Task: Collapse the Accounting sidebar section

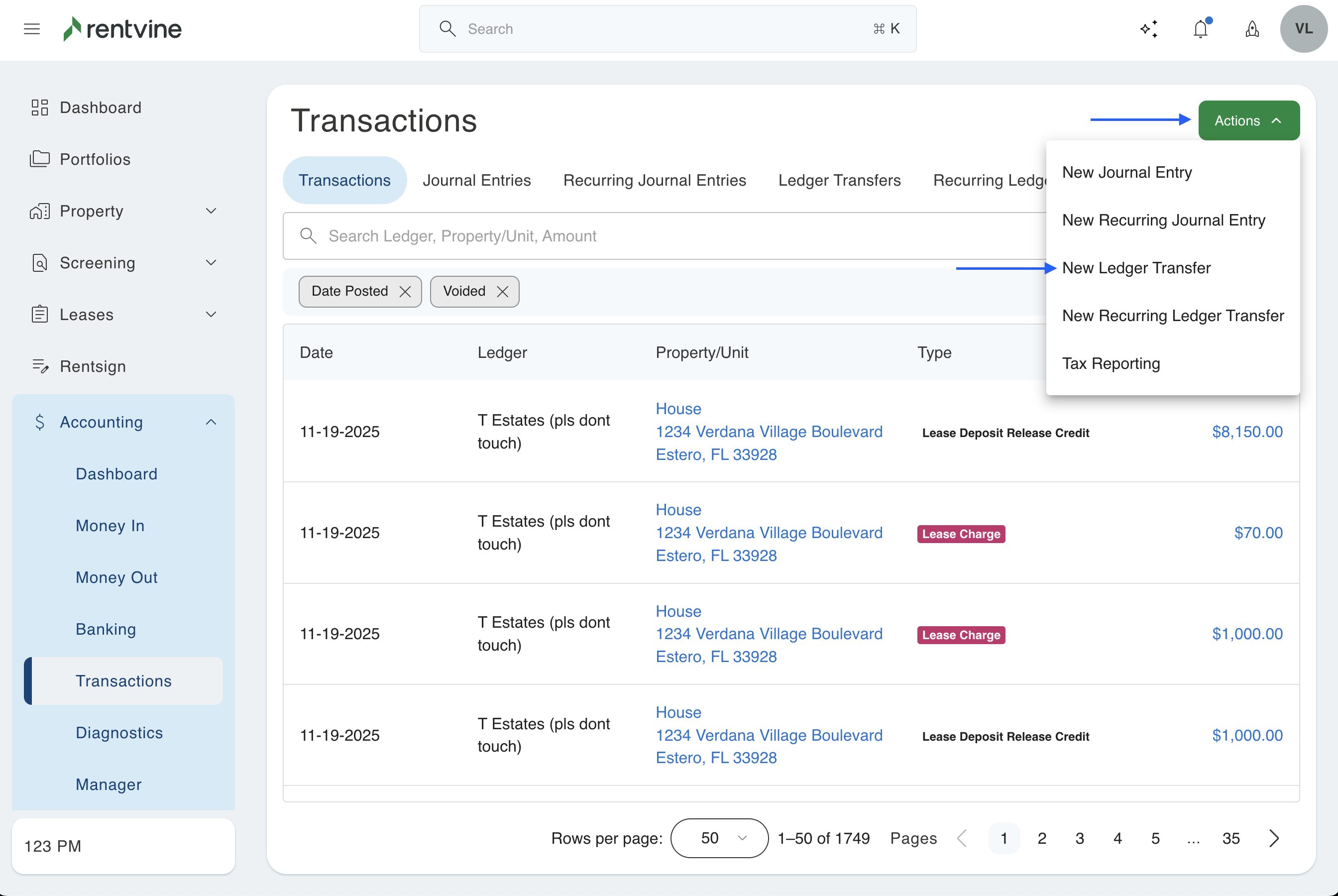Action: (x=211, y=422)
